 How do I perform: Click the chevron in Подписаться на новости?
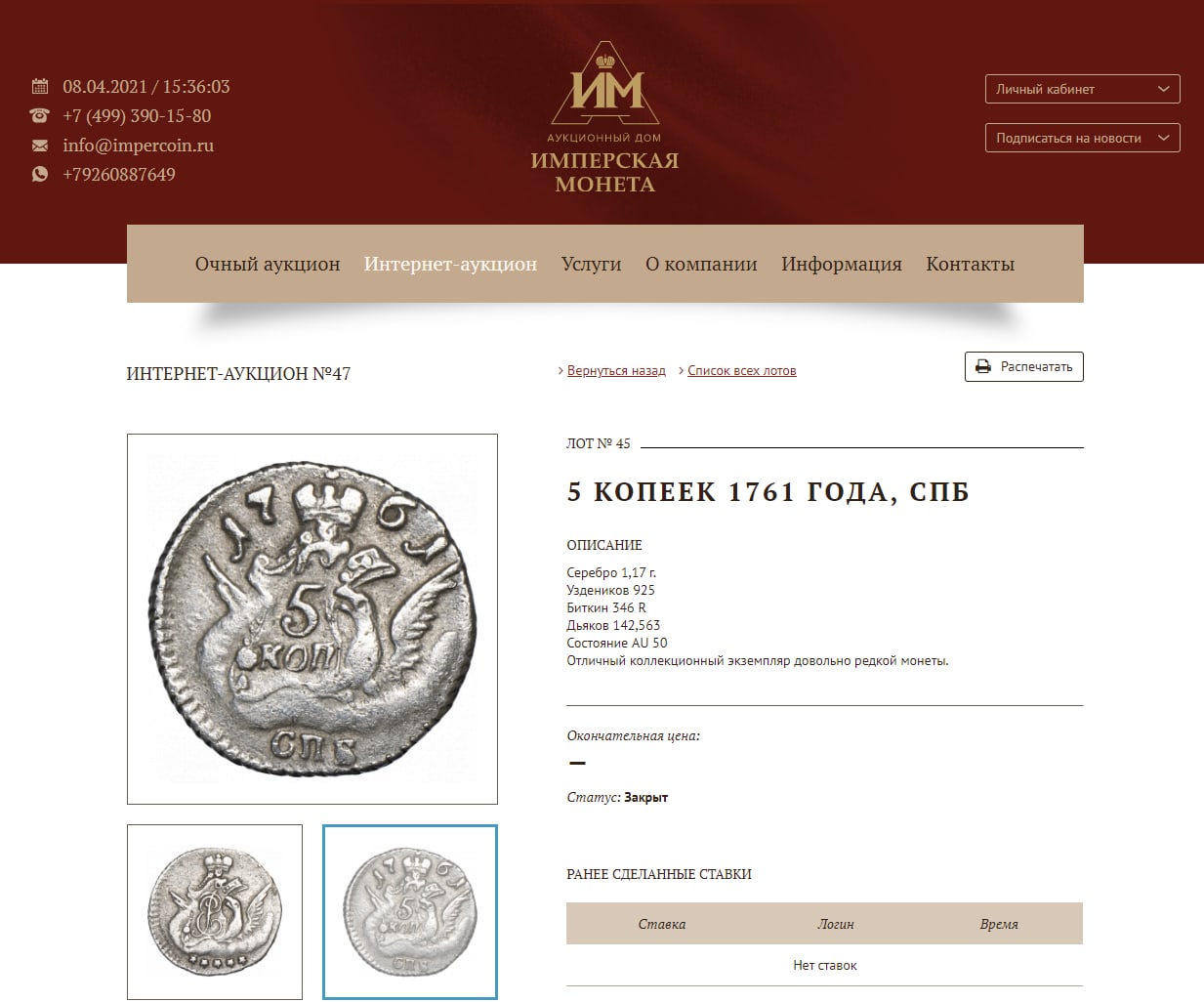click(1163, 138)
